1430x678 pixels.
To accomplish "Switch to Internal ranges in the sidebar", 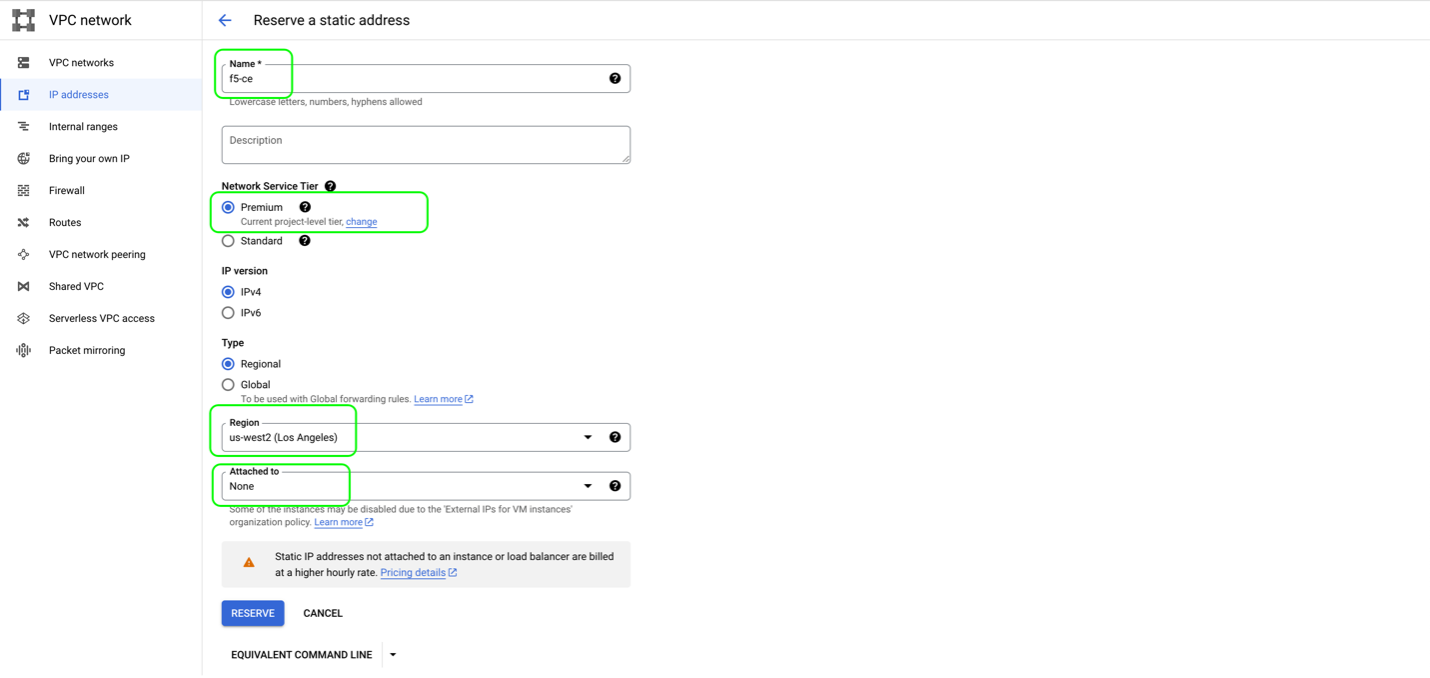I will click(x=22, y=126).
